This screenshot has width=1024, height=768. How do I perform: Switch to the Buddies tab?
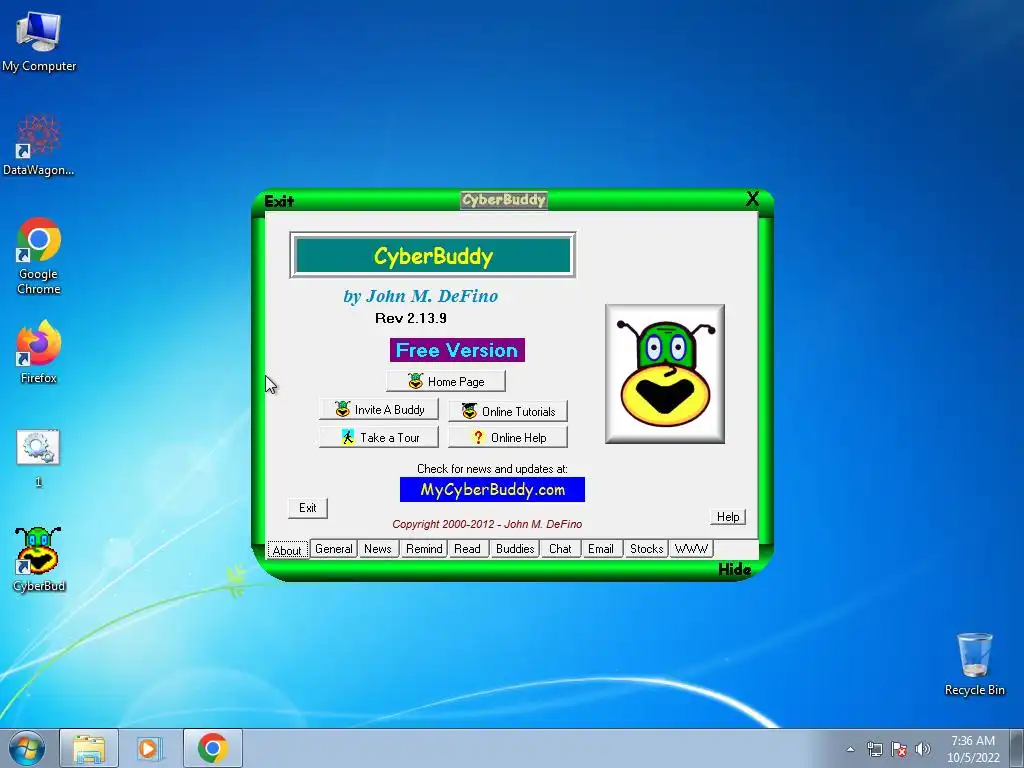(x=515, y=549)
